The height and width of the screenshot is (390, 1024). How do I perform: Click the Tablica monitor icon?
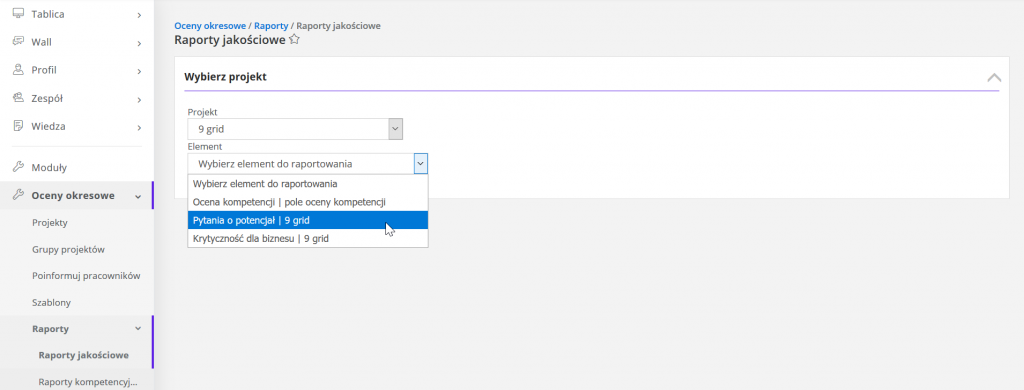point(18,14)
